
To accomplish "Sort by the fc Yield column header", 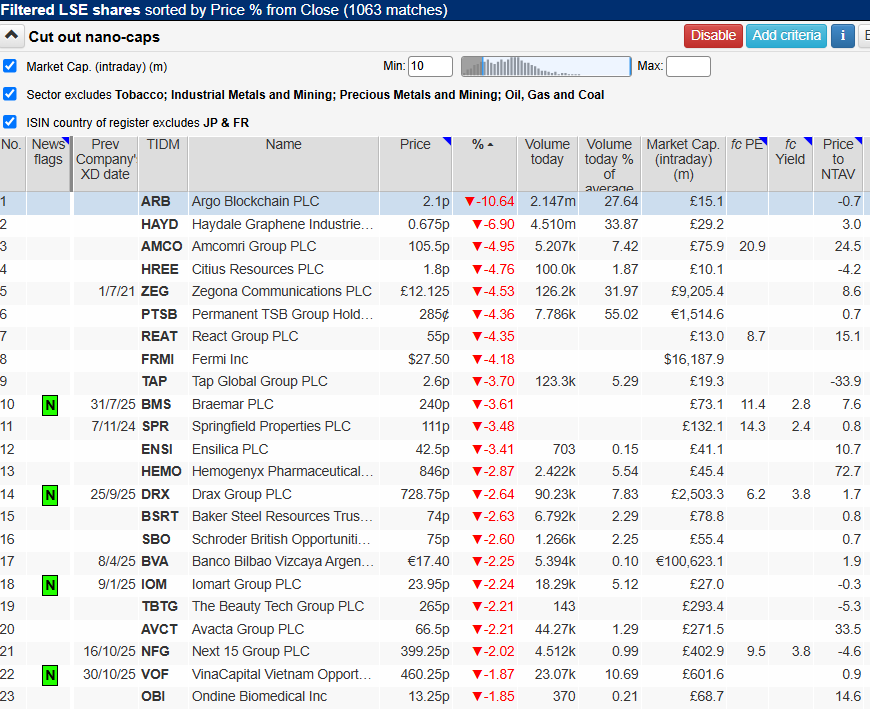I will pyautogui.click(x=791, y=164).
